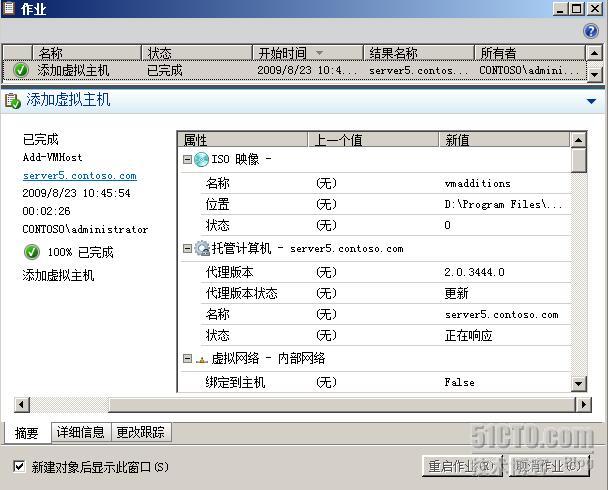Click the 名称 column header in job list
Image resolution: width=608 pixels, height=490 pixels.
pyautogui.click(x=86, y=53)
